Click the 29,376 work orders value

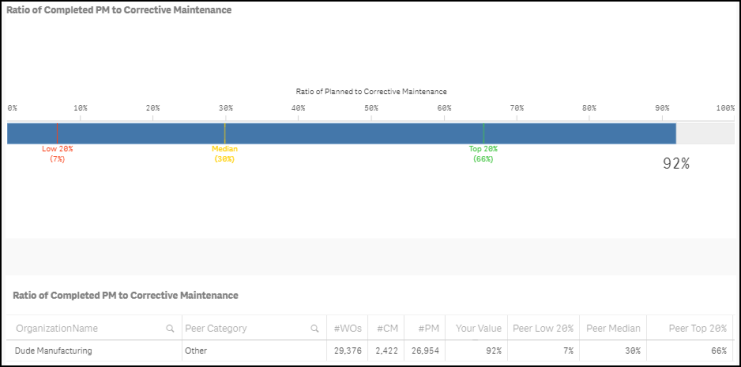347,351
